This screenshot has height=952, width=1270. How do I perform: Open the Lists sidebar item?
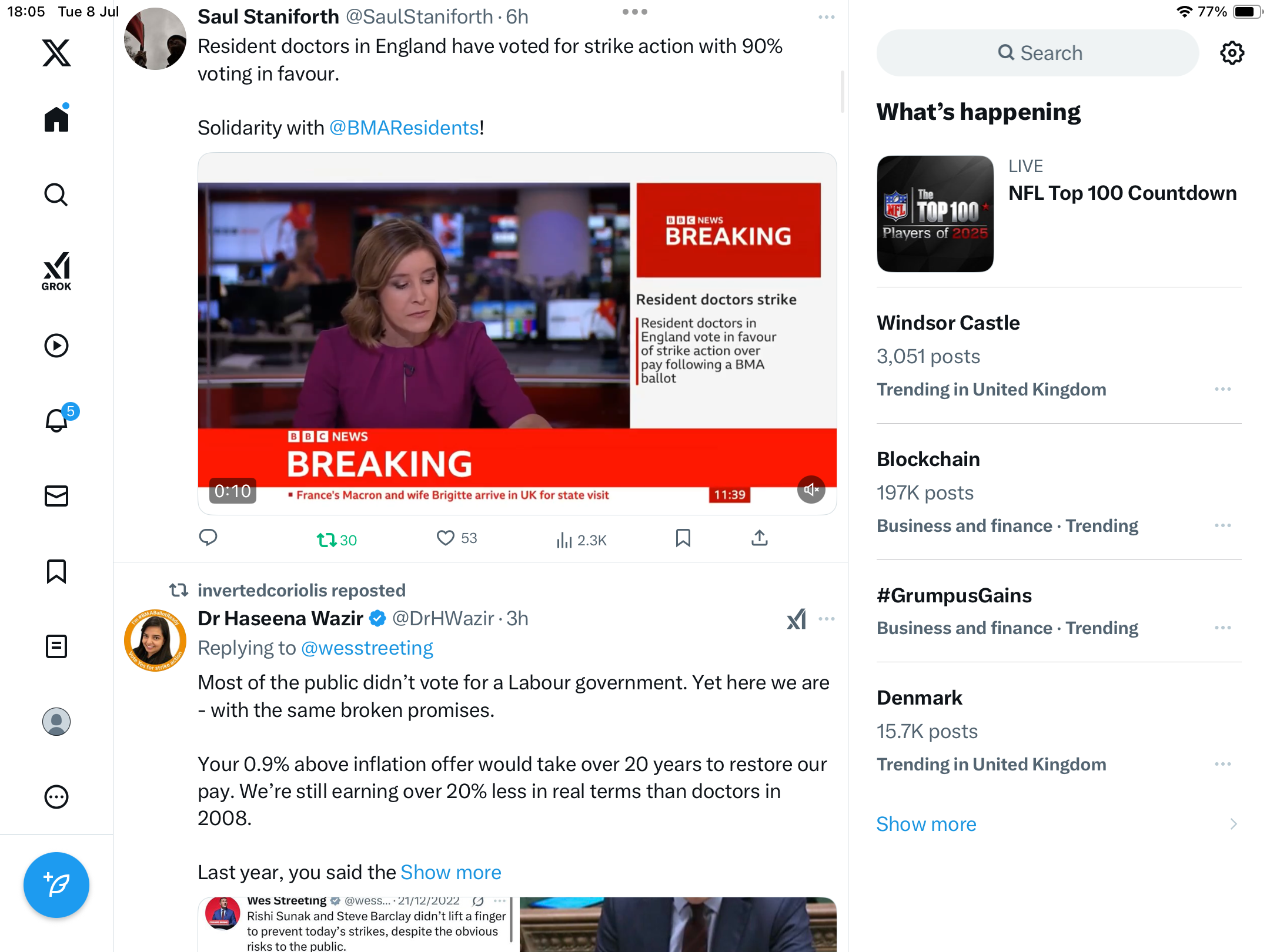tap(56, 646)
